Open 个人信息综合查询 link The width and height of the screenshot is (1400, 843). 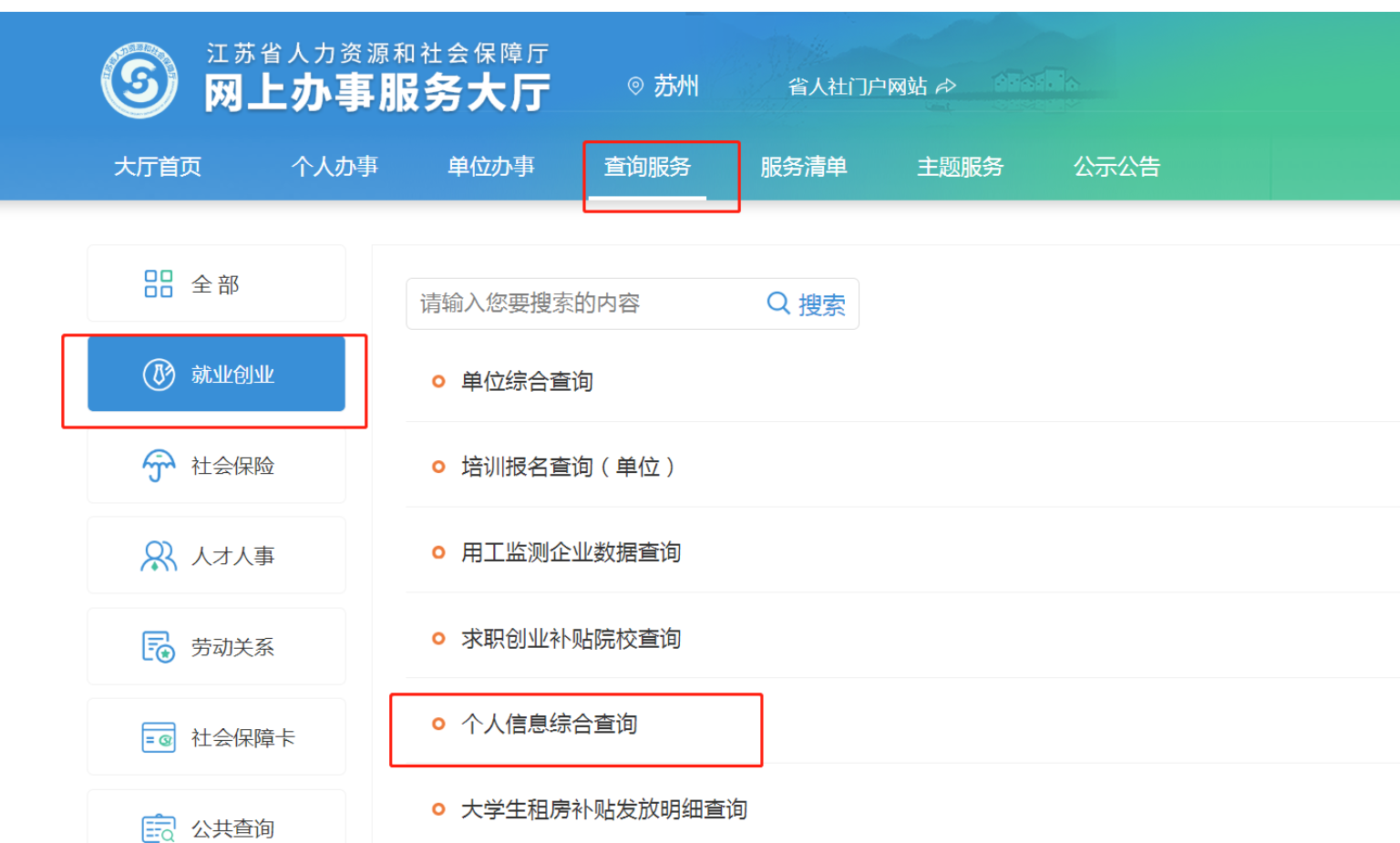[x=550, y=725]
